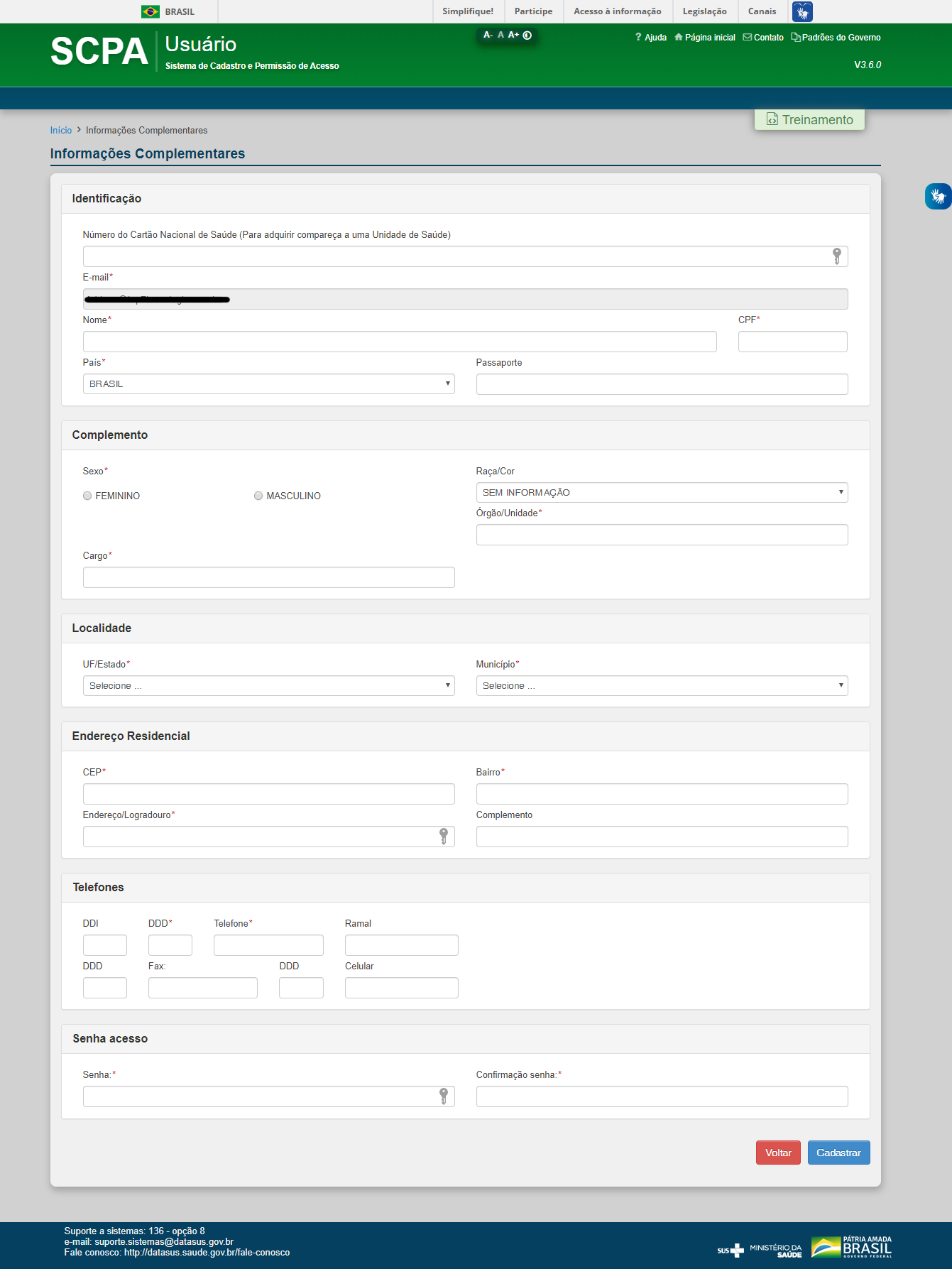The width and height of the screenshot is (952, 1269).
Task: Click the VLibras accessibility icon in top bar
Action: click(x=802, y=11)
